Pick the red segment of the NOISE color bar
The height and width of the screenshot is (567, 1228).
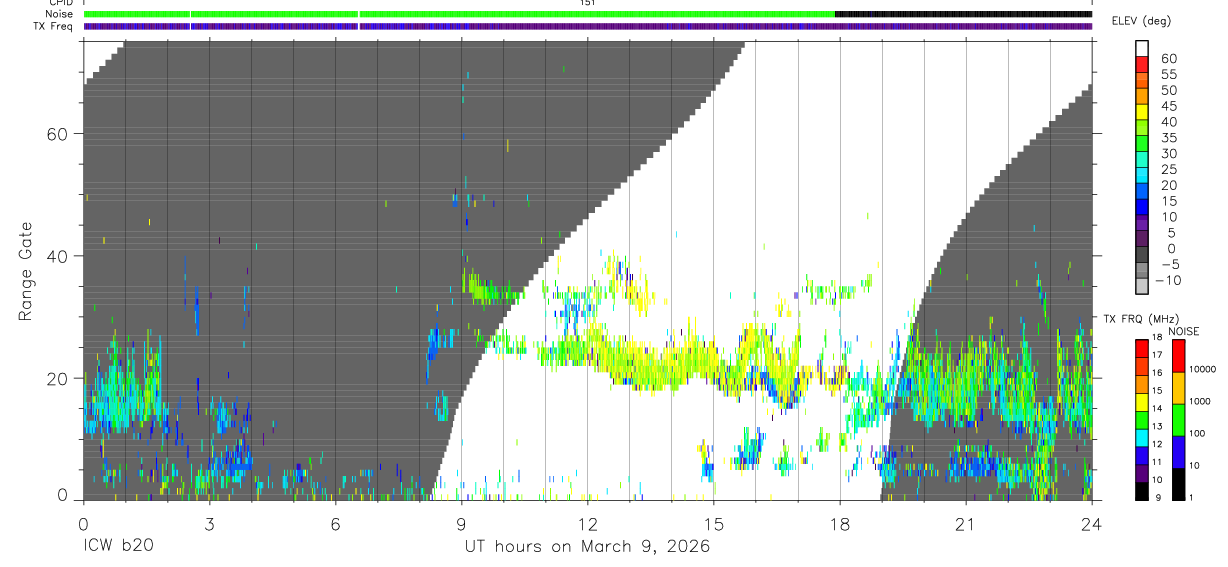1177,355
